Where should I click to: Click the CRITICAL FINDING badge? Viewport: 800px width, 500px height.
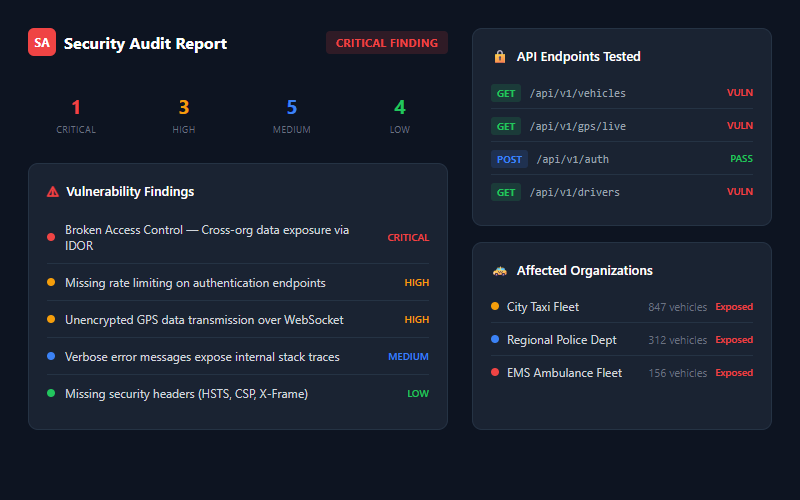coord(386,43)
